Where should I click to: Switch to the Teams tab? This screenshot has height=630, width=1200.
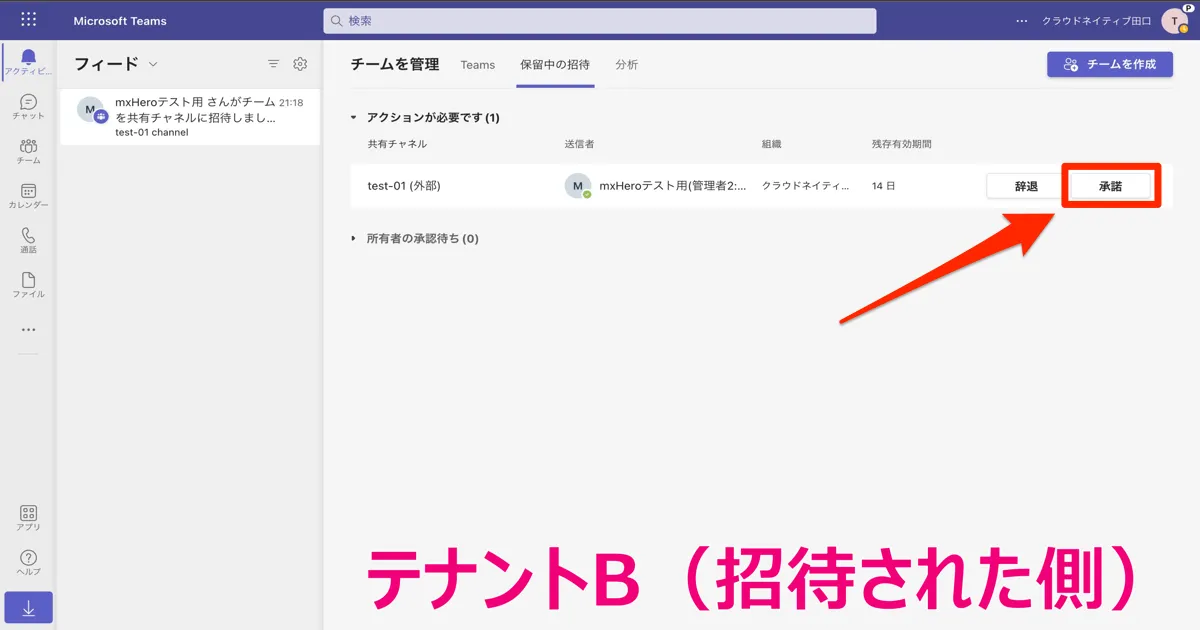[x=477, y=65]
